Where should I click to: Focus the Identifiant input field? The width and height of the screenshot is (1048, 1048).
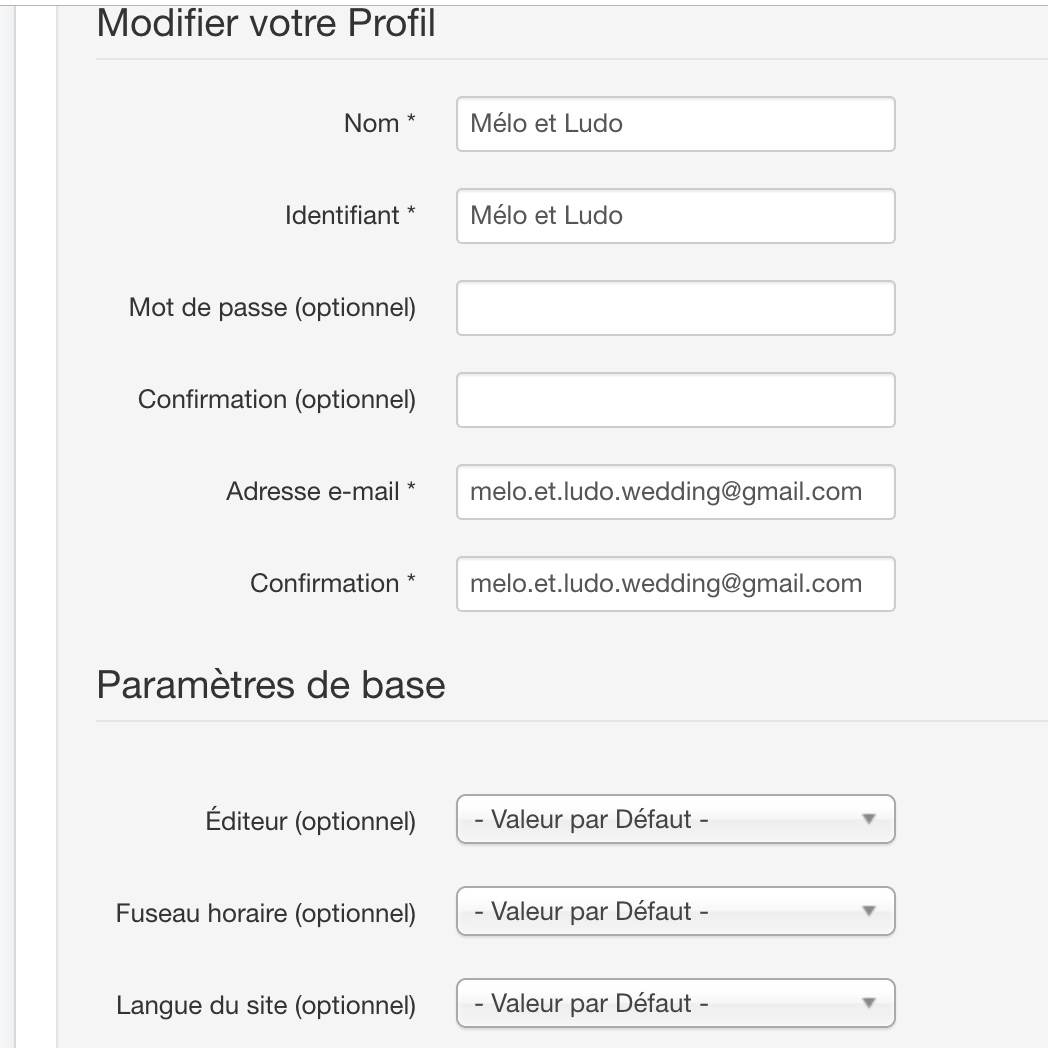pyautogui.click(x=675, y=216)
